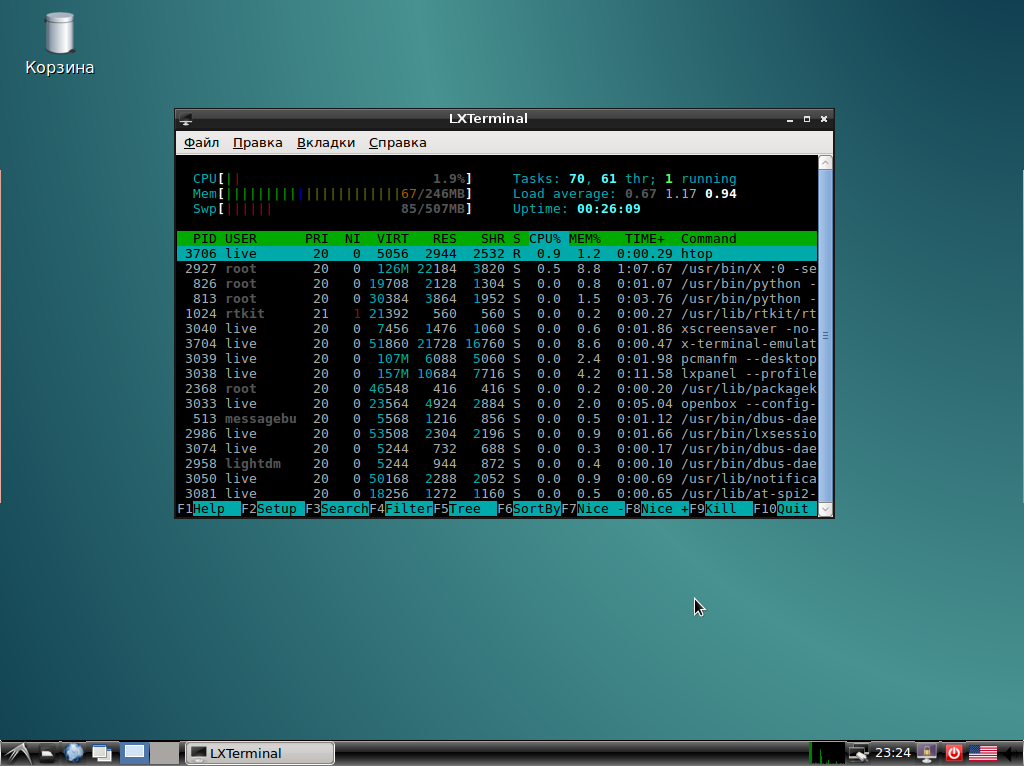Click the LXTerminal taskbar window button

click(260, 753)
